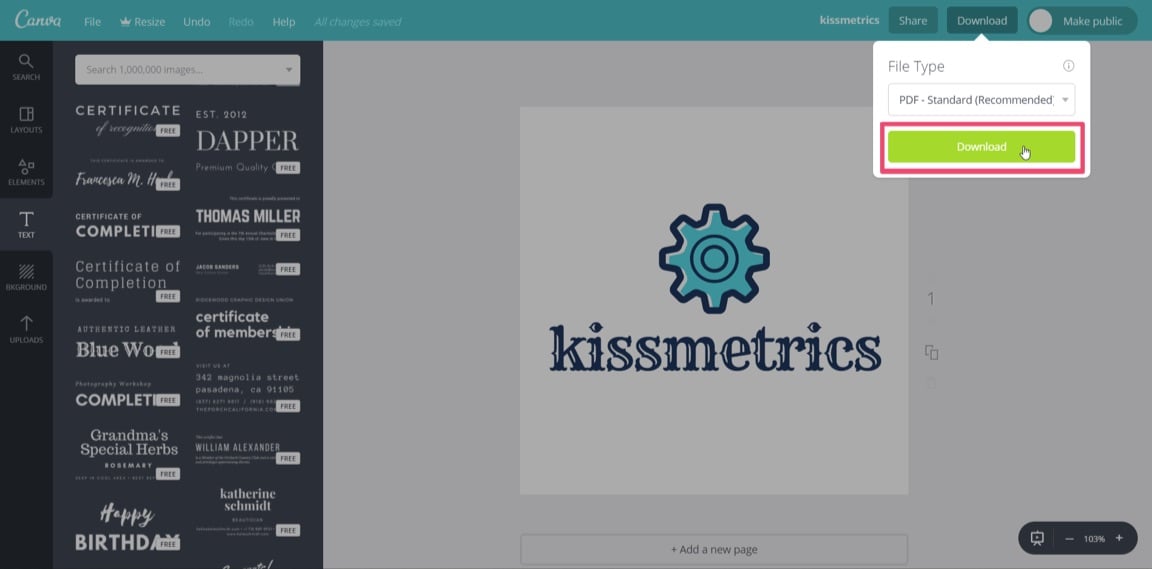Open the PDF - Standard file type dropdown

[981, 99]
